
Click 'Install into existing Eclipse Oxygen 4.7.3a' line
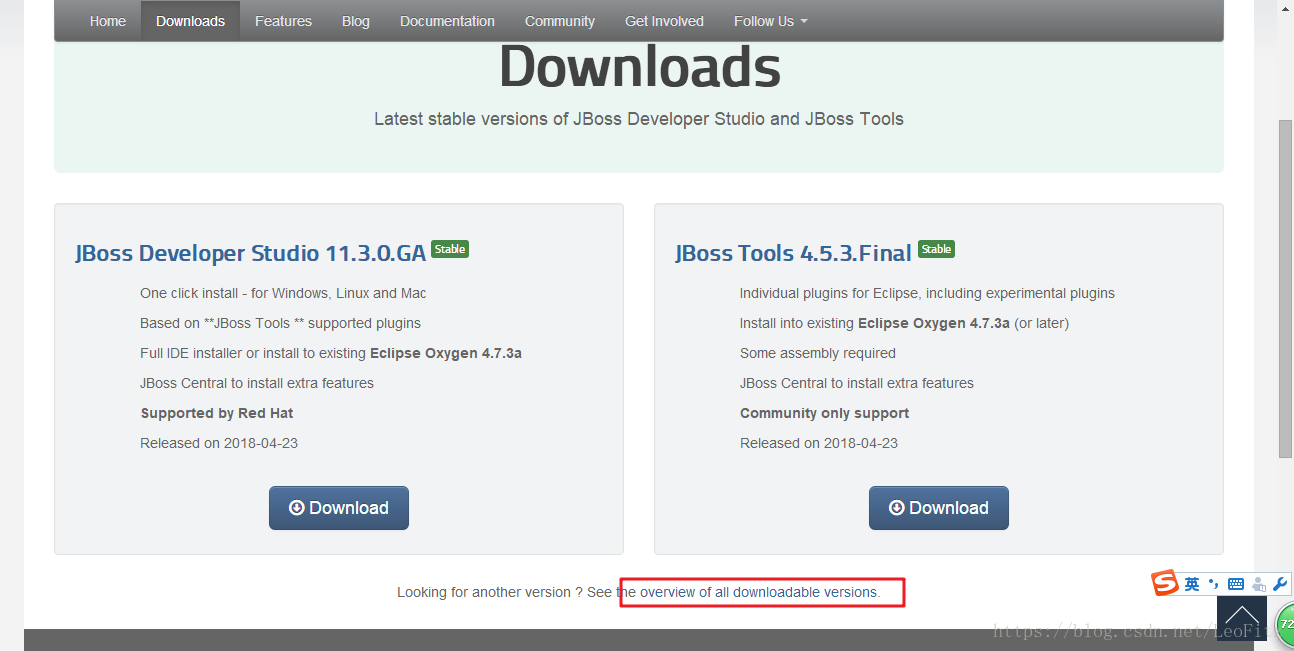click(x=904, y=323)
